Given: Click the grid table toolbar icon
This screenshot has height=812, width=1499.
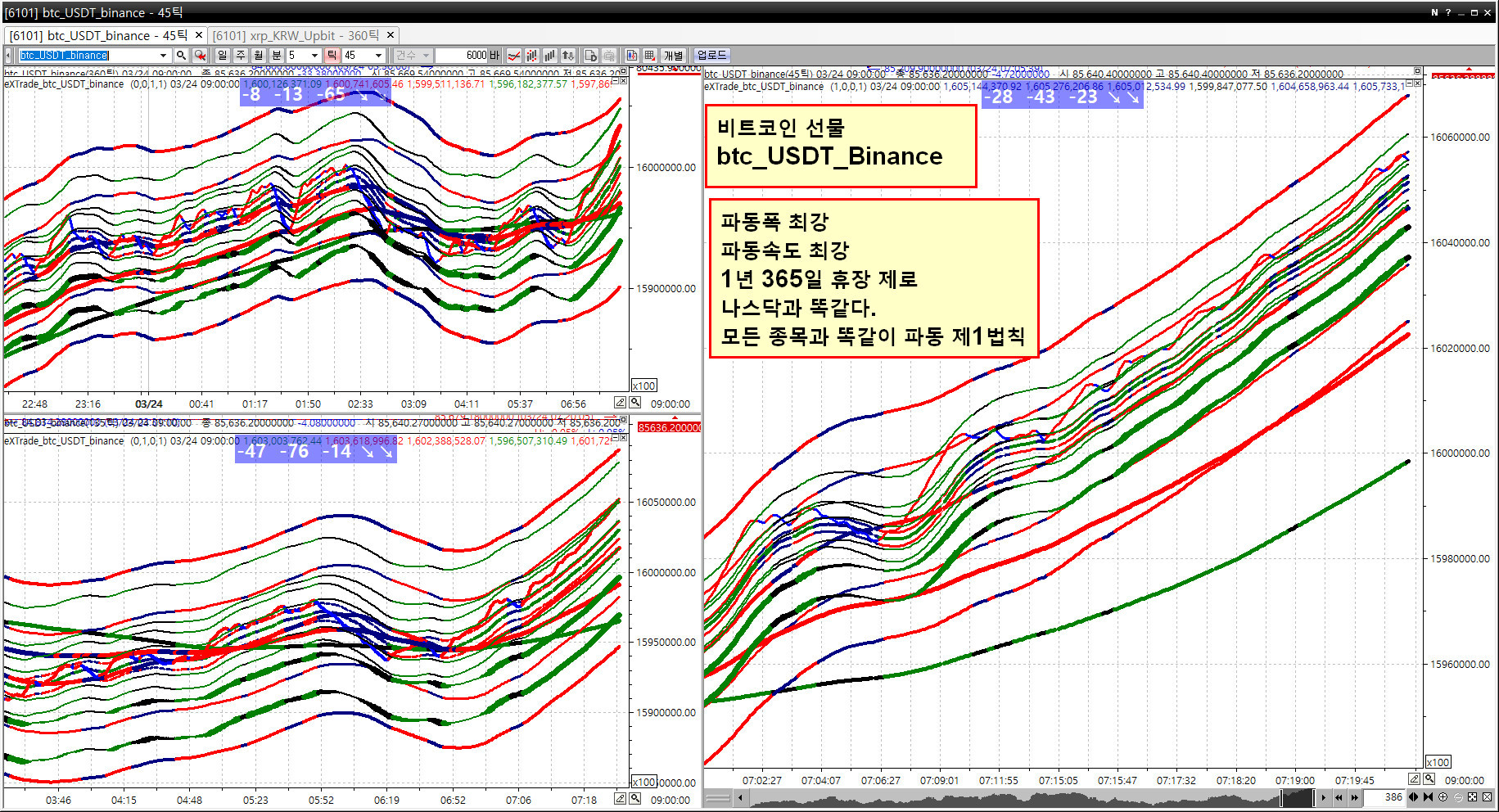Looking at the screenshot, I should [650, 55].
